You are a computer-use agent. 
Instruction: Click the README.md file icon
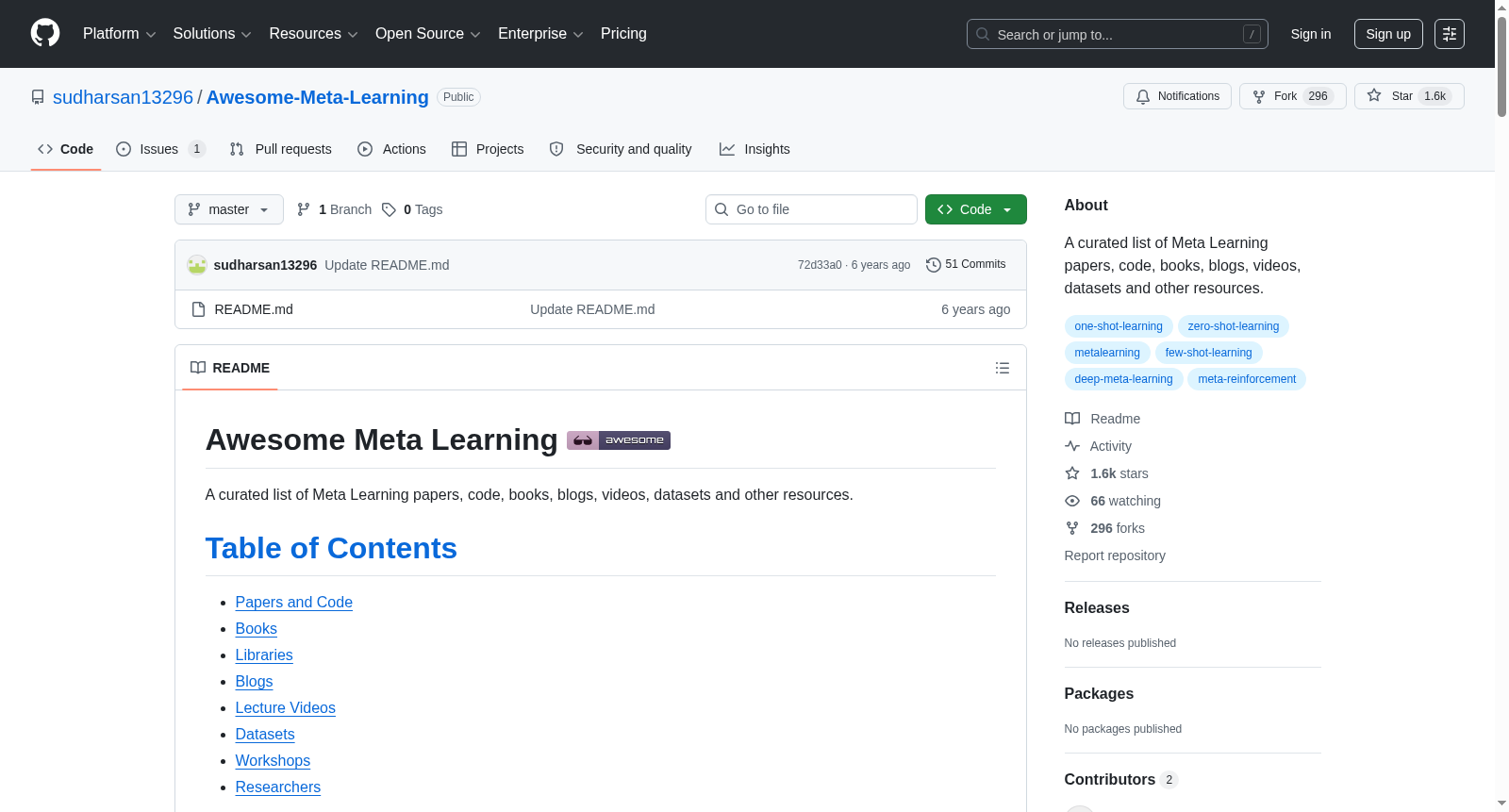(198, 309)
